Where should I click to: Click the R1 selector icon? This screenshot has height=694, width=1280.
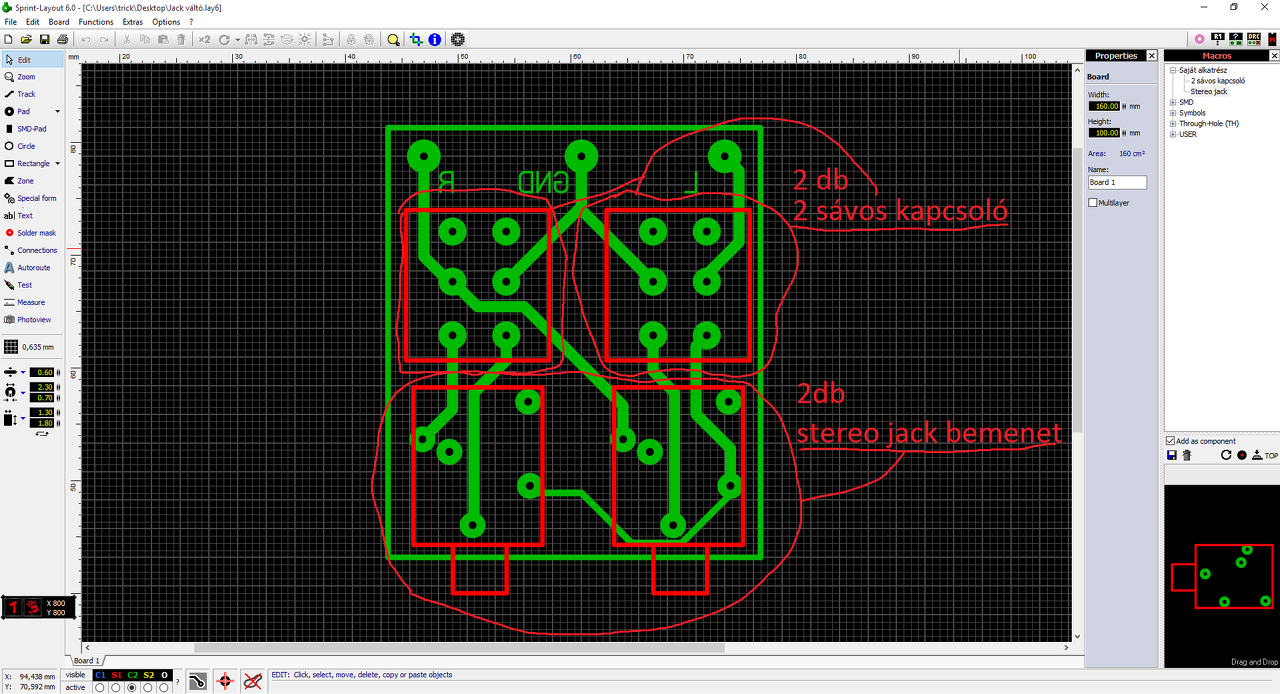(x=1218, y=39)
